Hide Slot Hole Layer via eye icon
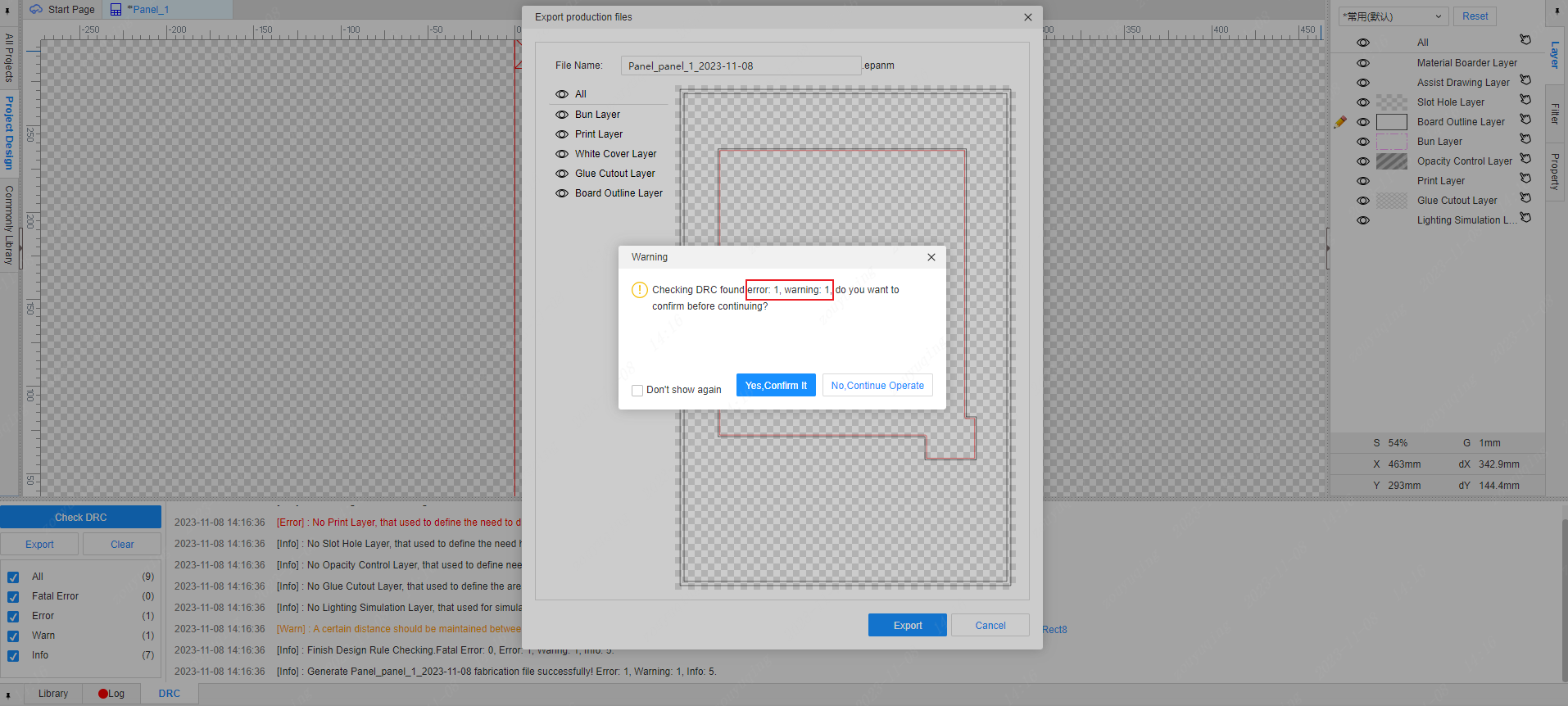Screen dimensions: 1568x706 pos(1363,102)
